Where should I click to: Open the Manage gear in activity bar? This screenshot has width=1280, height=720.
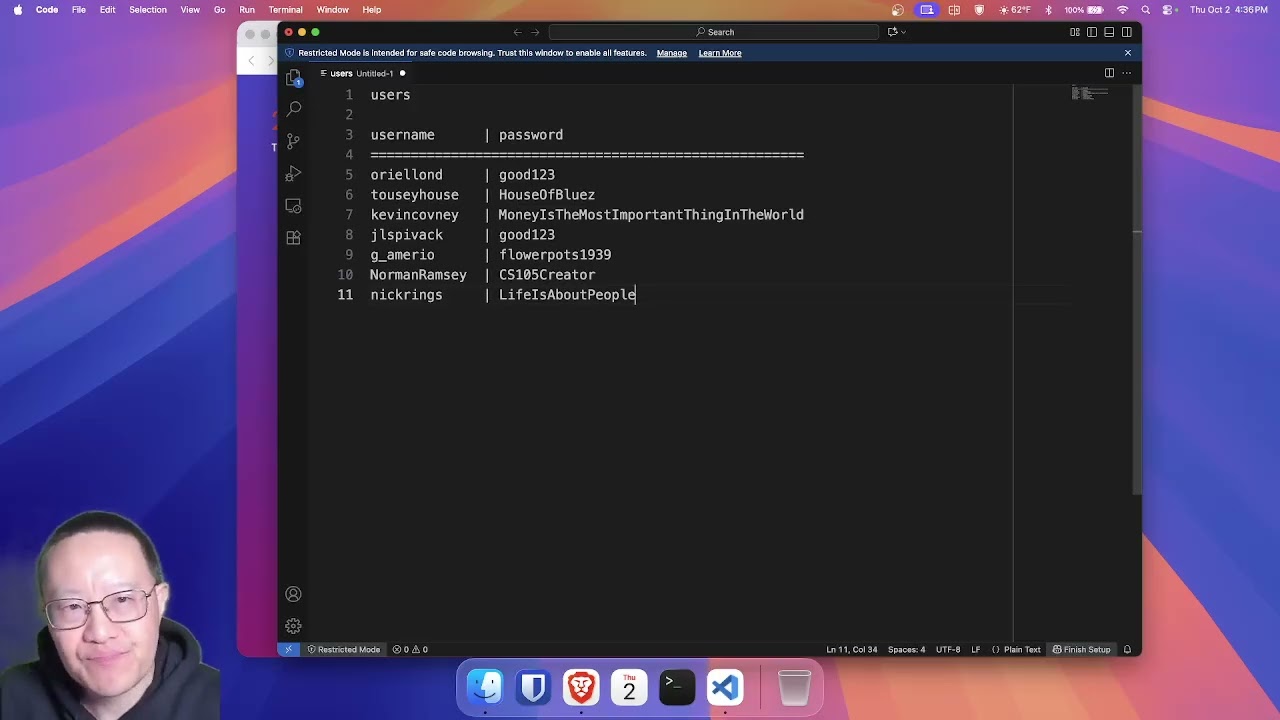293,626
